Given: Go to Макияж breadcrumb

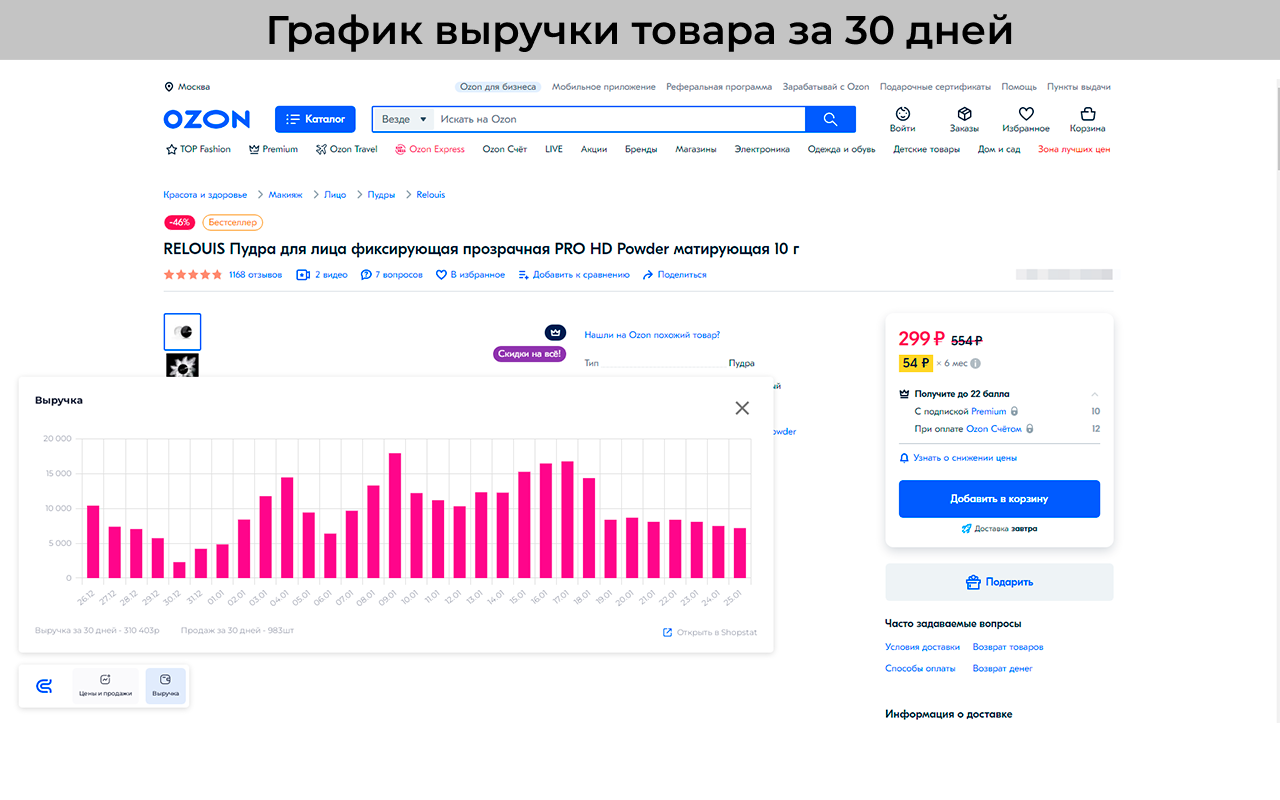Looking at the screenshot, I should [285, 195].
